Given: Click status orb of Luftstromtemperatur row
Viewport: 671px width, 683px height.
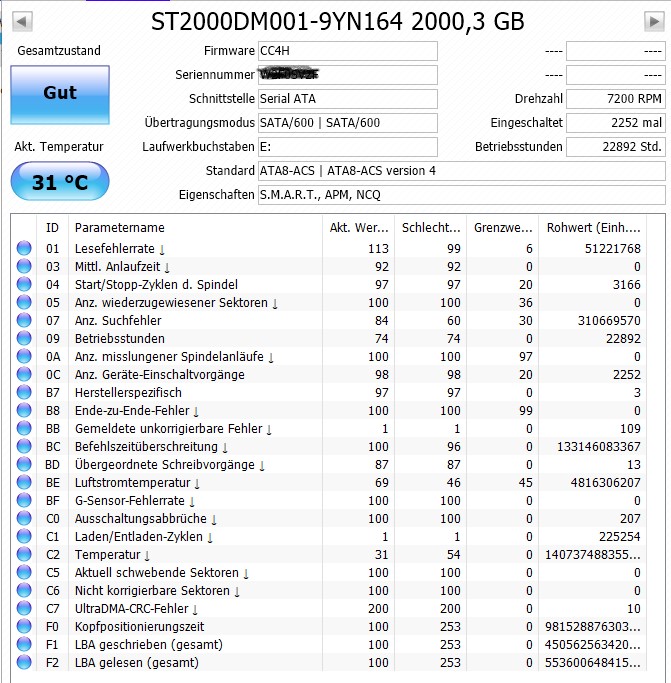Looking at the screenshot, I should (24, 482).
